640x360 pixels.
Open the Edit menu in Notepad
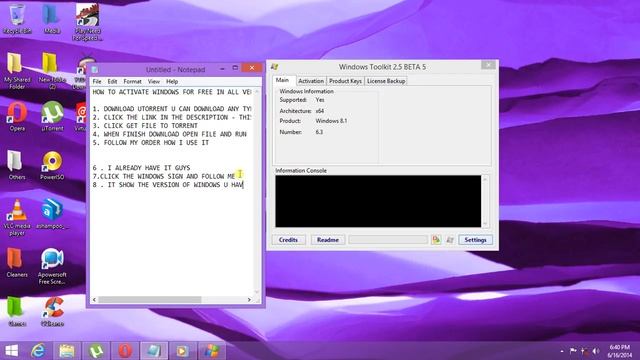tap(112, 82)
